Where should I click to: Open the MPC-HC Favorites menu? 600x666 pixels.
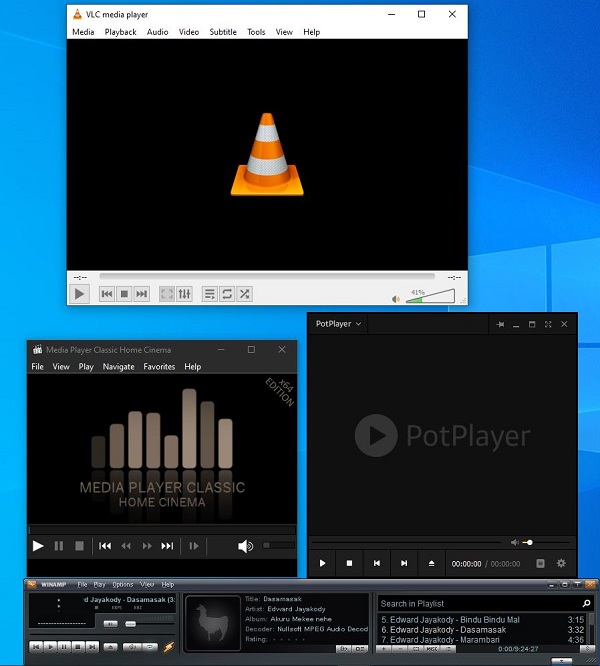click(x=159, y=367)
